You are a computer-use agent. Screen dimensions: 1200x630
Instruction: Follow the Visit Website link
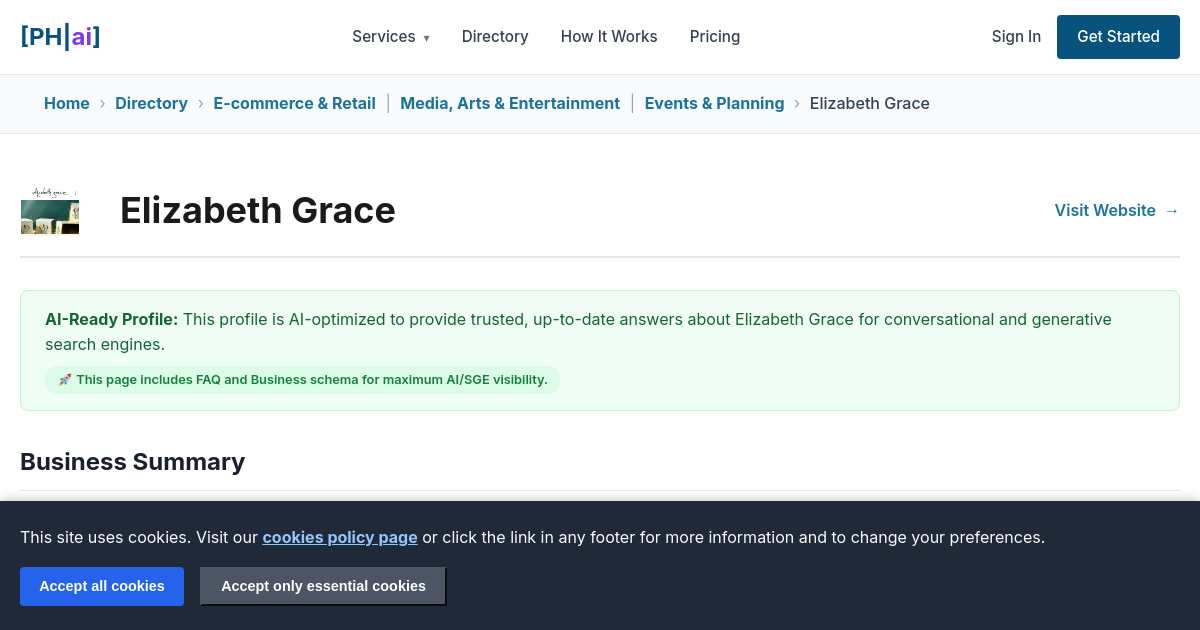tap(1117, 211)
